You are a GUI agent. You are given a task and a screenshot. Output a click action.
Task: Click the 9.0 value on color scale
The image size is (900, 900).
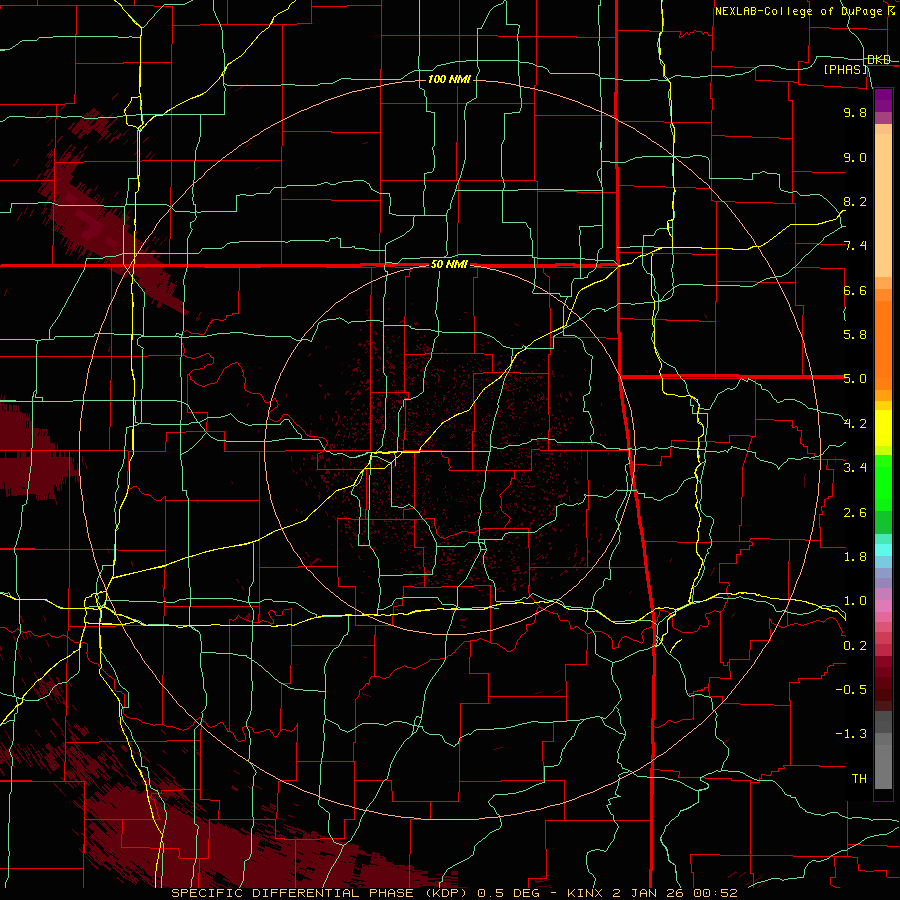pos(855,158)
